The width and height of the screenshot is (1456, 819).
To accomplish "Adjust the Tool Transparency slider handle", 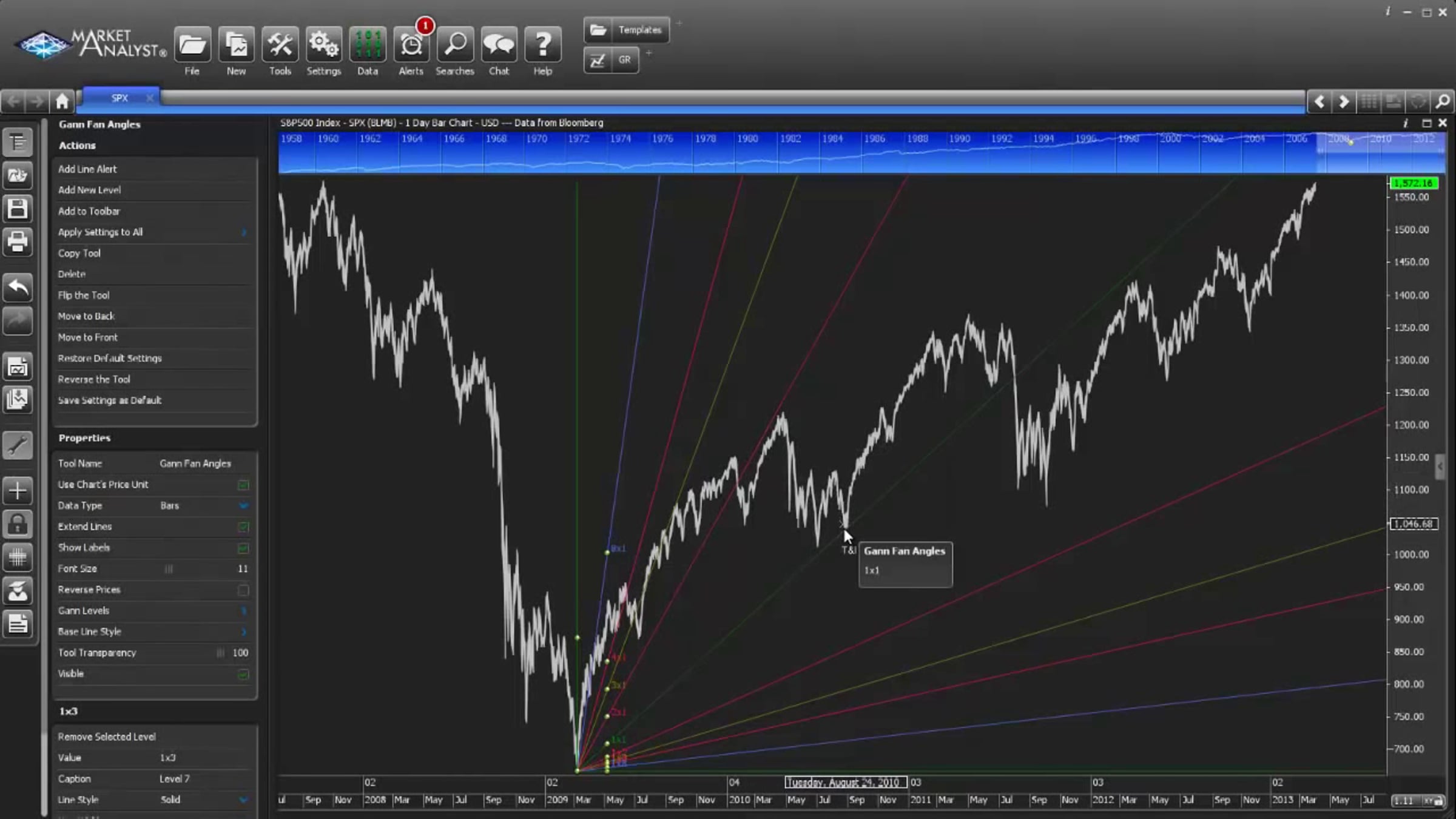I will [x=220, y=653].
